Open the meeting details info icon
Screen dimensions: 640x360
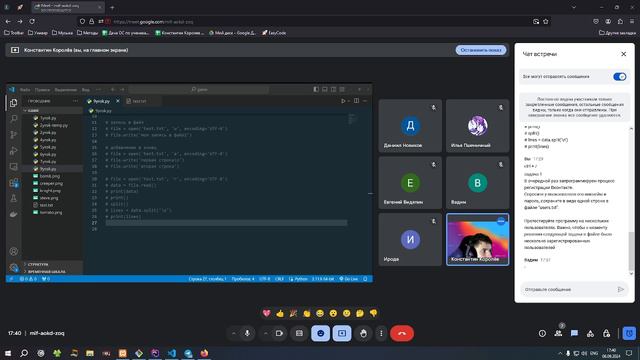tap(542, 333)
